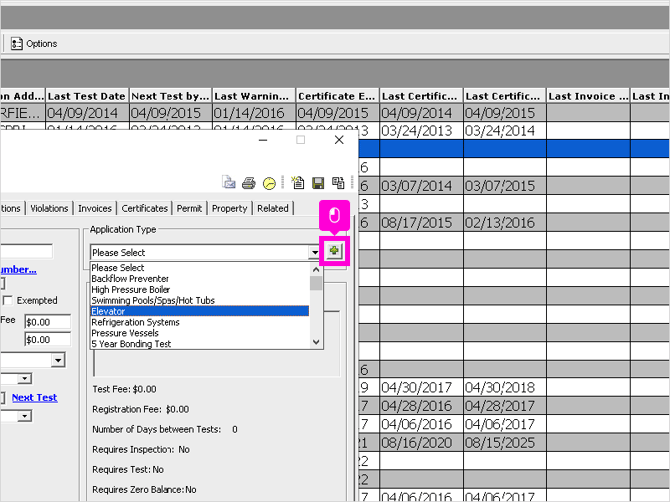This screenshot has height=502, width=670.
Task: Click the 08/16/2020 cell
Action: click(421, 443)
